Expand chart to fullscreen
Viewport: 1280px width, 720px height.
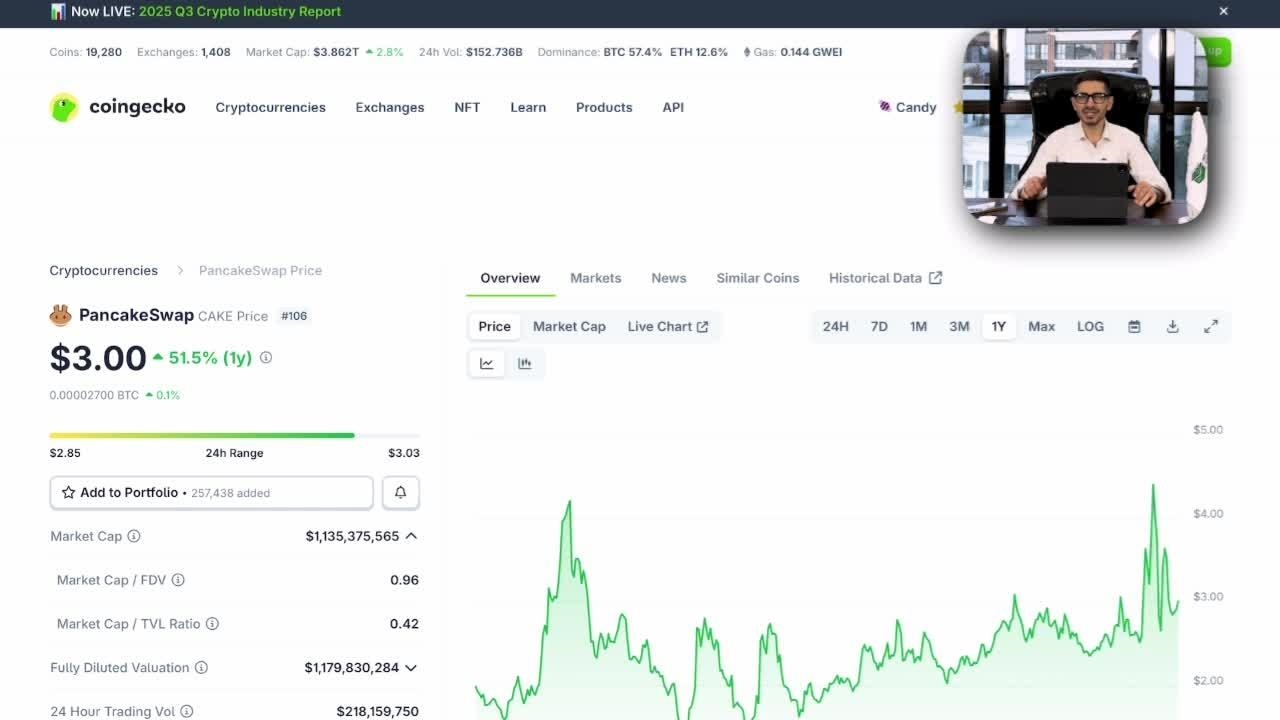pos(1211,327)
